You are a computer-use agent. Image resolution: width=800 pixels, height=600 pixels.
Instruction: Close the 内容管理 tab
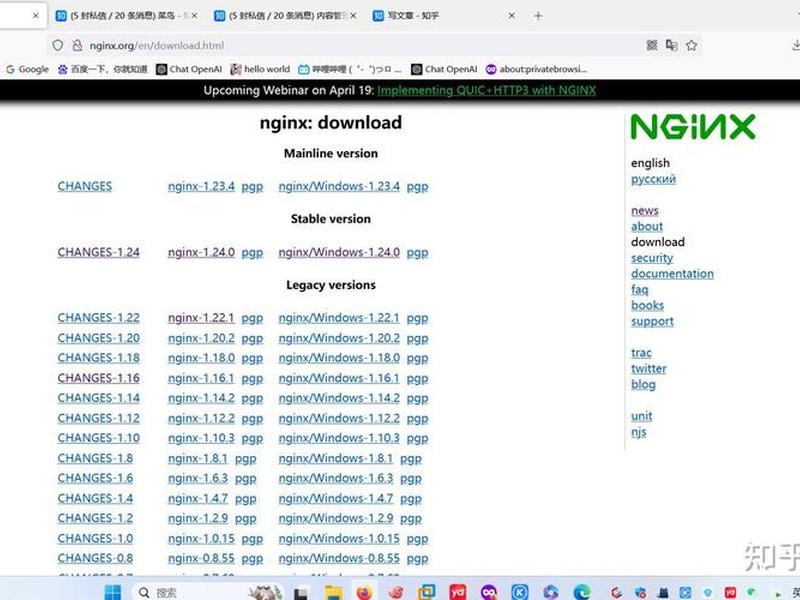click(354, 16)
